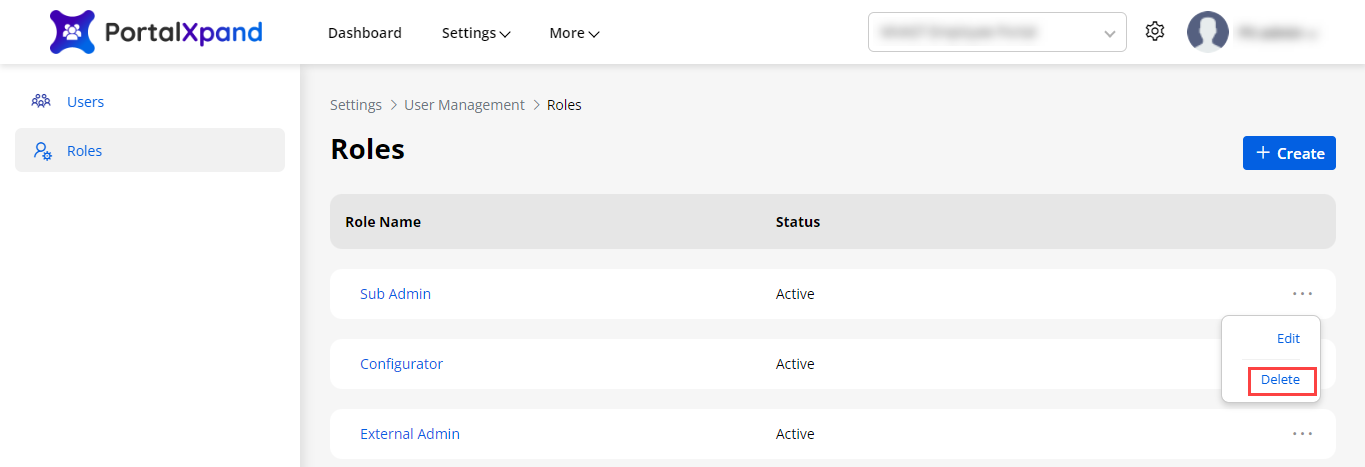Image resolution: width=1365 pixels, height=467 pixels.
Task: Click Settings in the breadcrumb trail
Action: coord(356,105)
